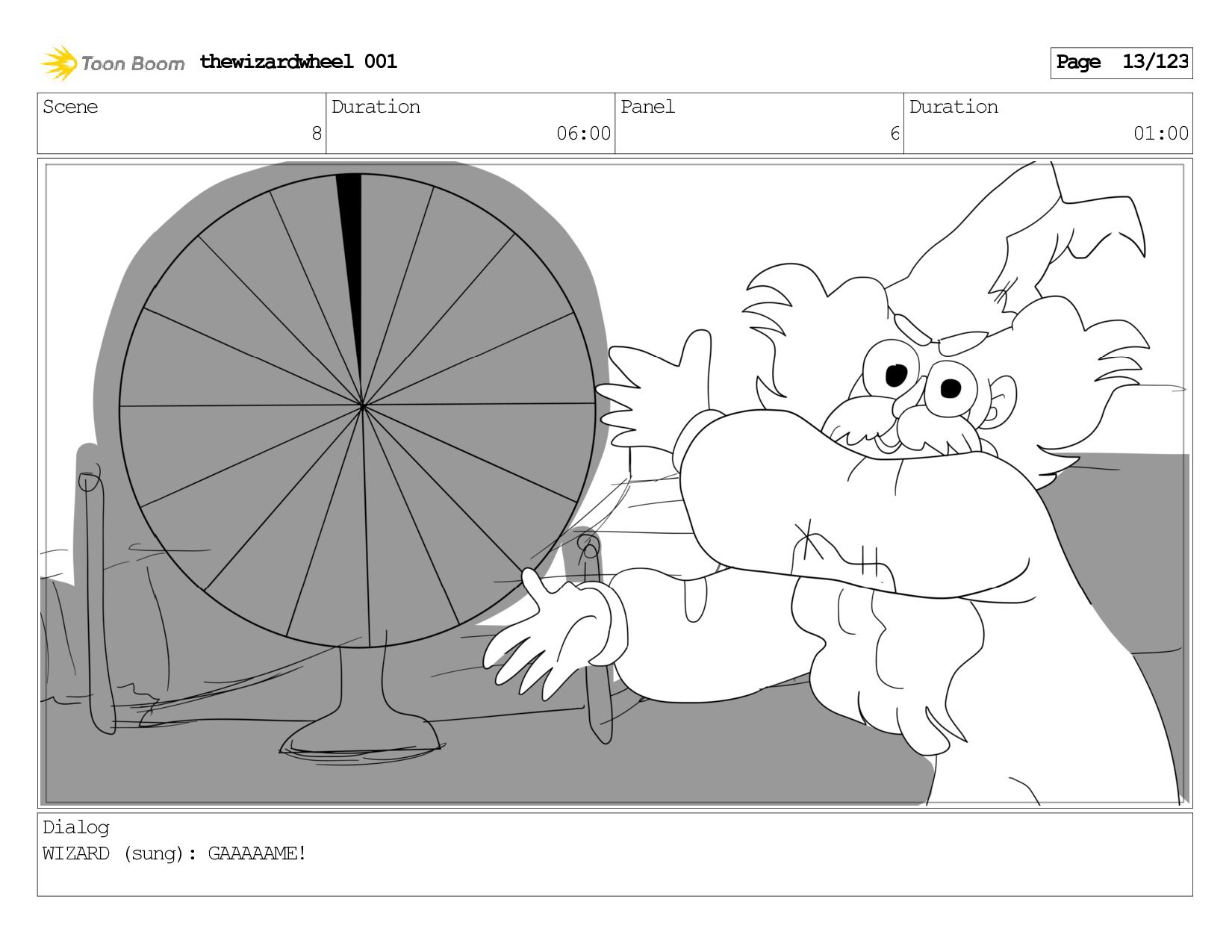Viewport: 1232px width, 952px height.
Task: Select the title 'thewizardwheel 001'
Action: [299, 61]
